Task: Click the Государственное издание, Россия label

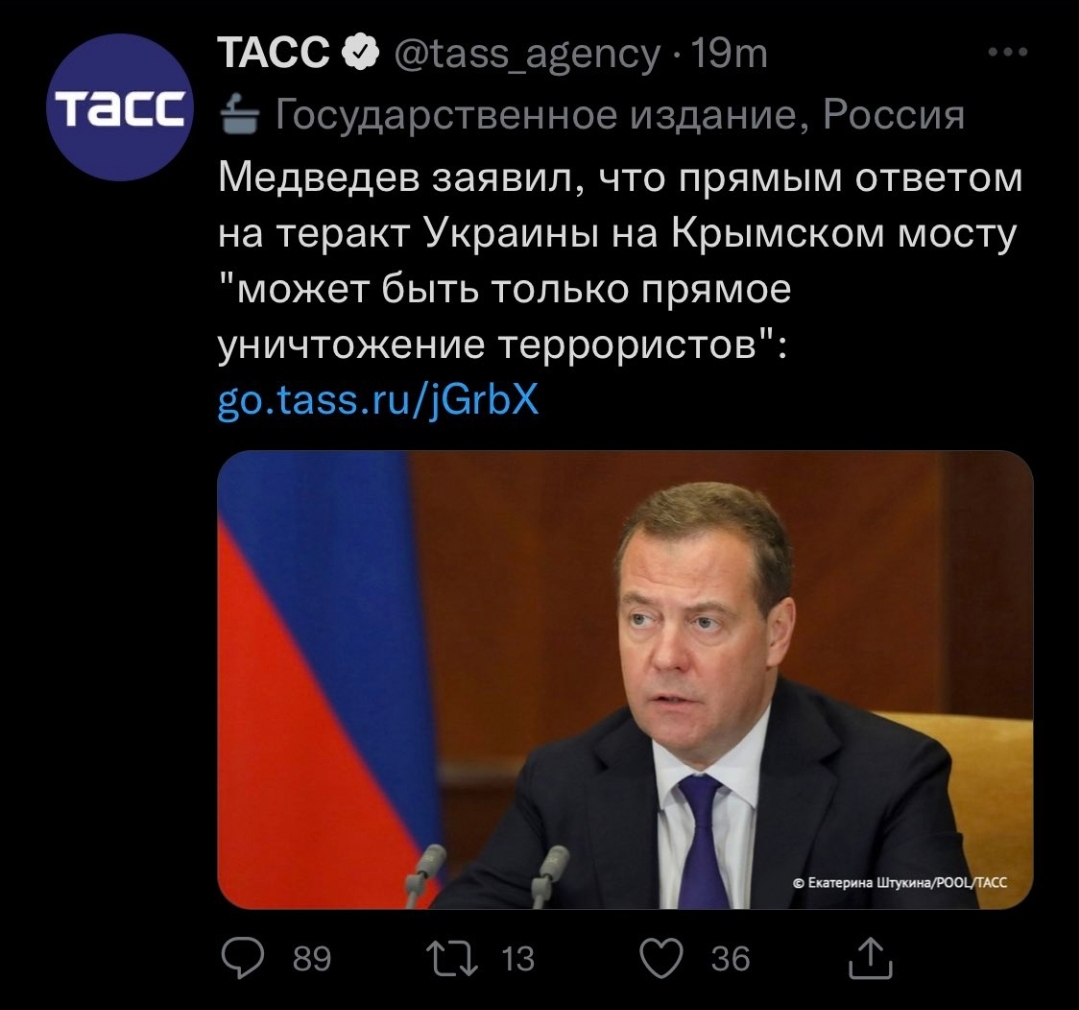Action: [x=620, y=116]
